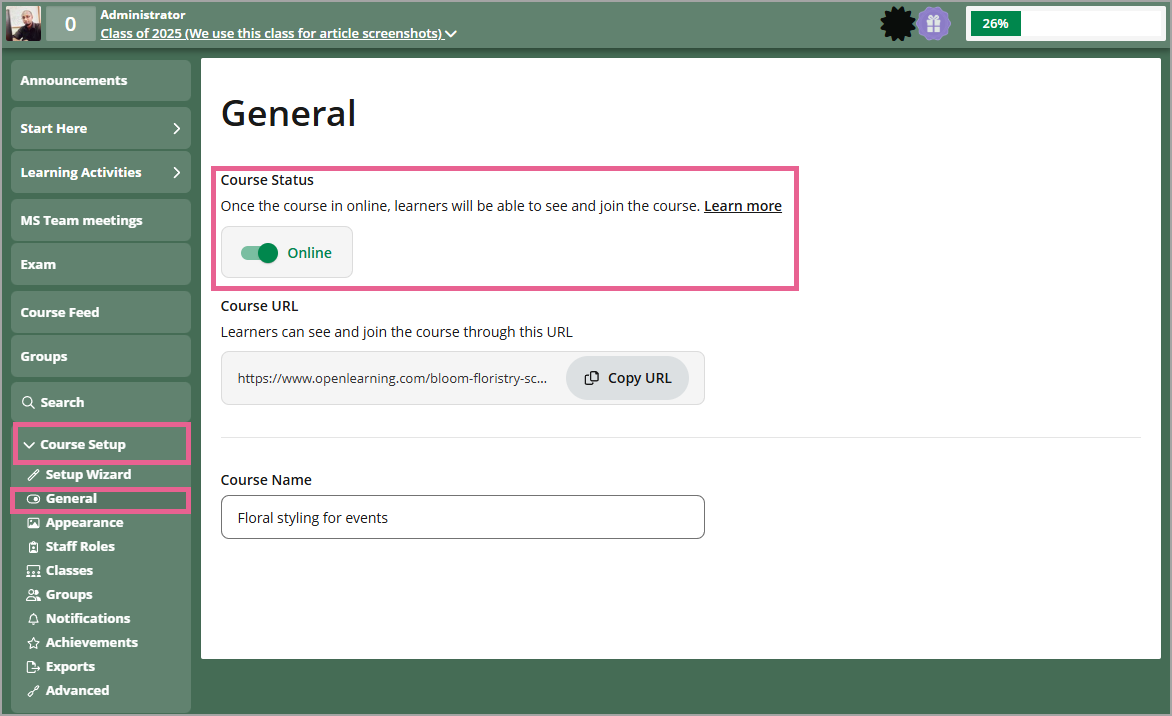Click the black badge icon in header
The width and height of the screenshot is (1172, 716).
pos(897,24)
